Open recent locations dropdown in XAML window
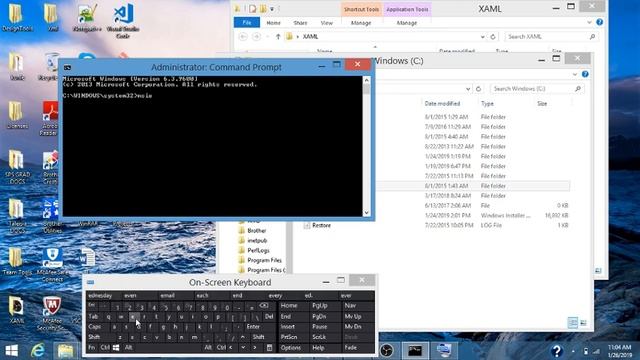 pos(267,37)
